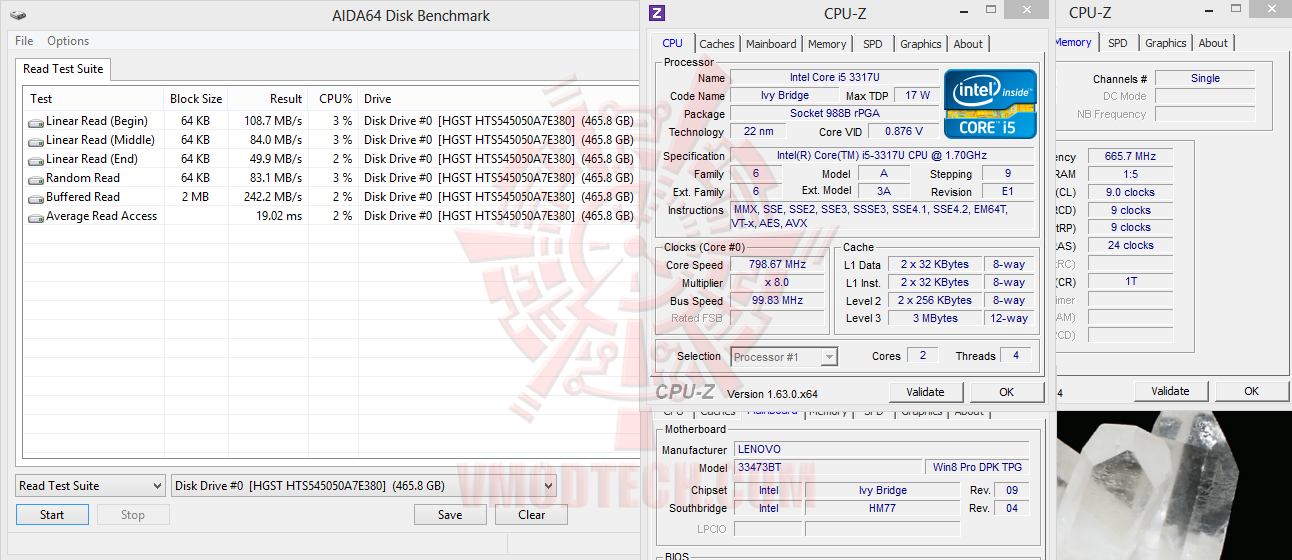Open the SPD tab in front CPU-Z window
1292x560 pixels.
873,44
